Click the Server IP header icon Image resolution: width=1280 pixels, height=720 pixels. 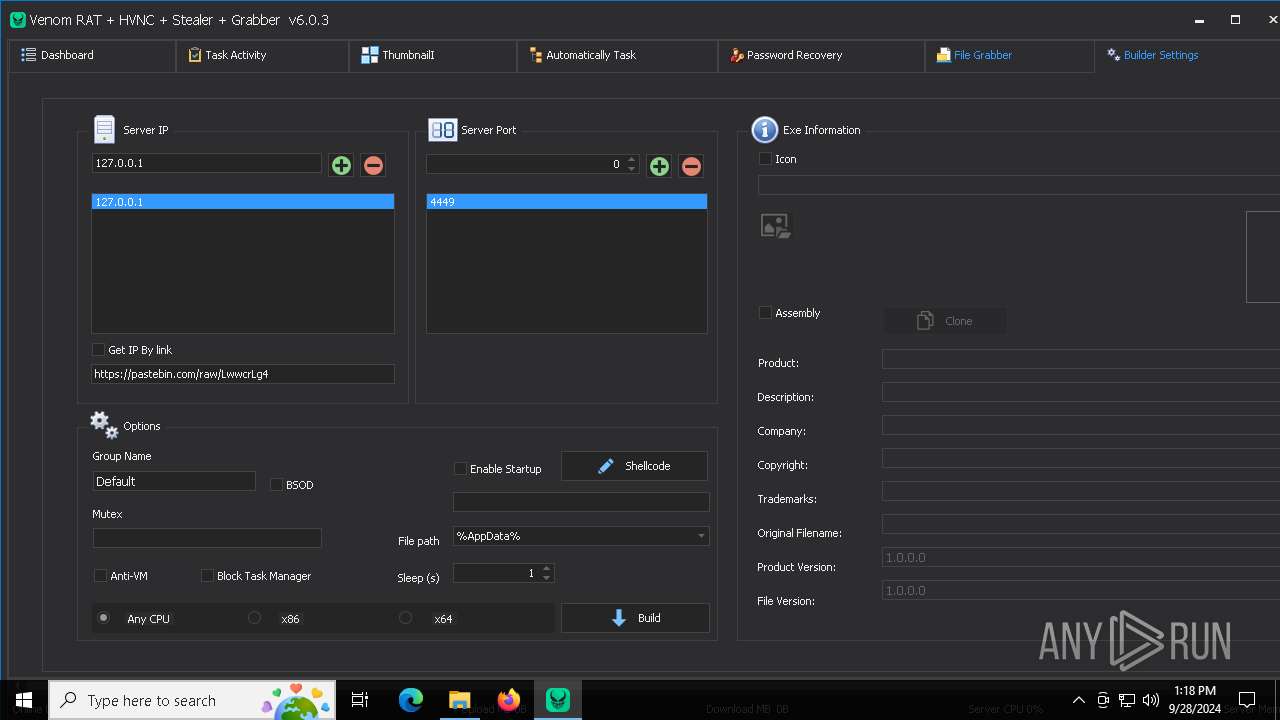coord(104,129)
